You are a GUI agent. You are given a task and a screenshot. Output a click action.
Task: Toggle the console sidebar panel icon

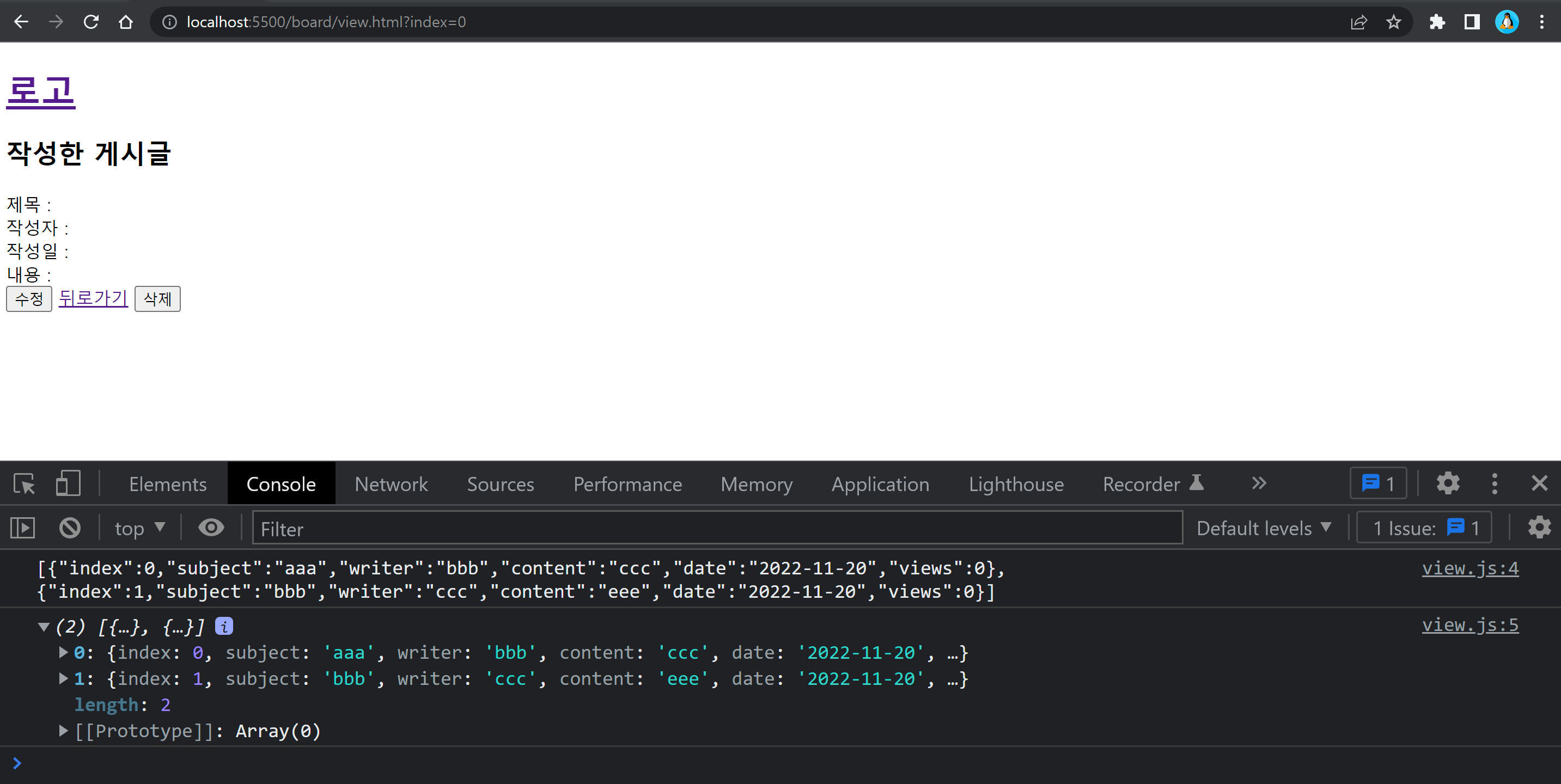point(23,528)
